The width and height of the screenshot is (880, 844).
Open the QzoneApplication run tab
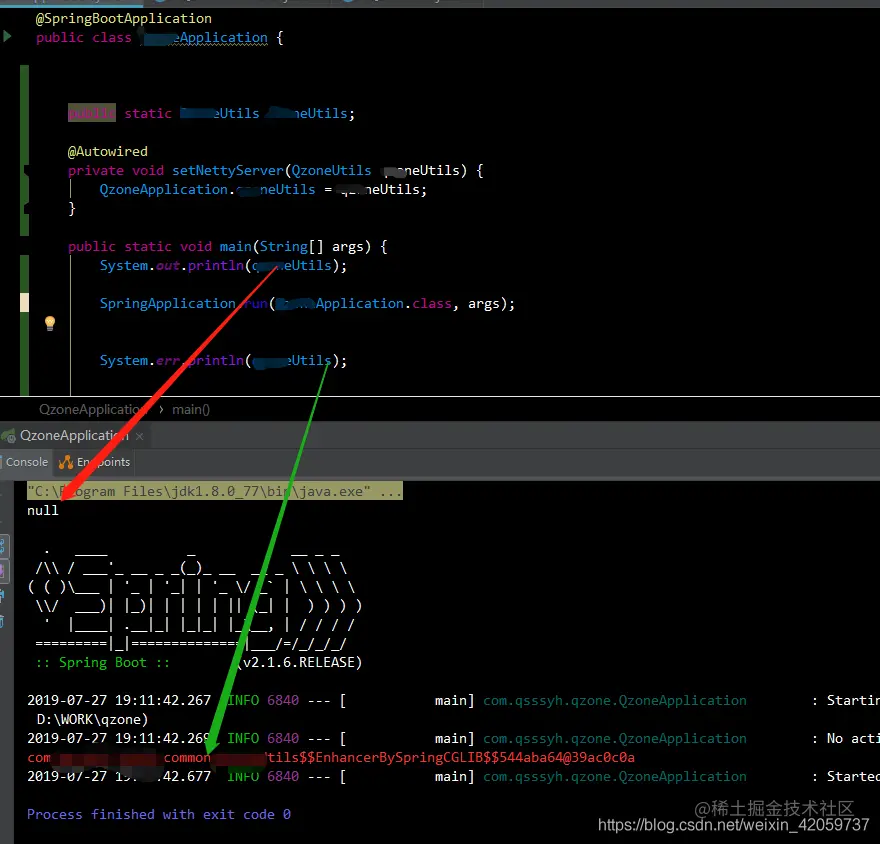pyautogui.click(x=74, y=435)
